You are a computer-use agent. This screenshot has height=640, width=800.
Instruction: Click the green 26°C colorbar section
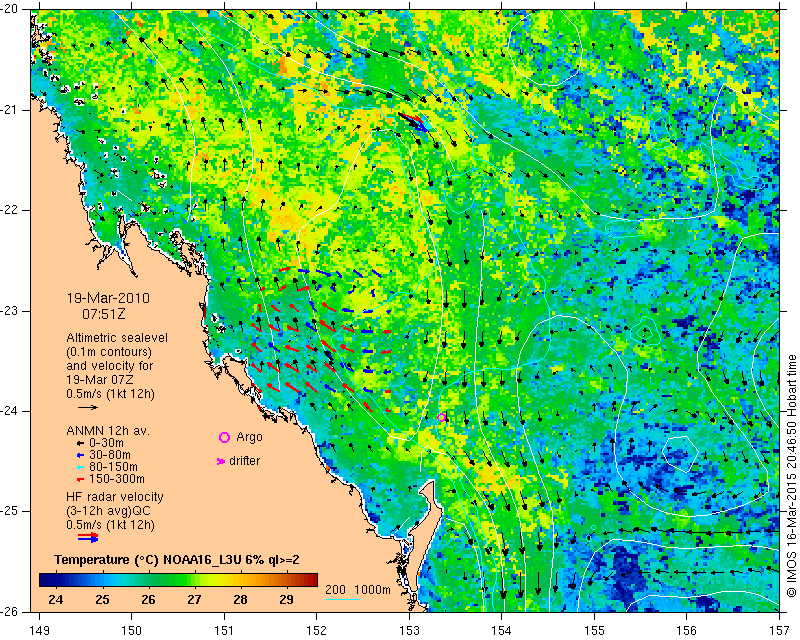pos(148,580)
